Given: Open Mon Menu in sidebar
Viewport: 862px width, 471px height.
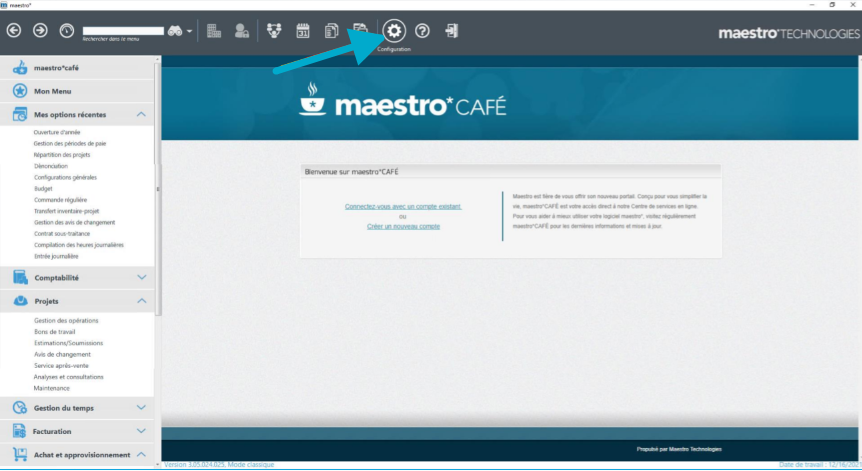Looking at the screenshot, I should pos(50,91).
